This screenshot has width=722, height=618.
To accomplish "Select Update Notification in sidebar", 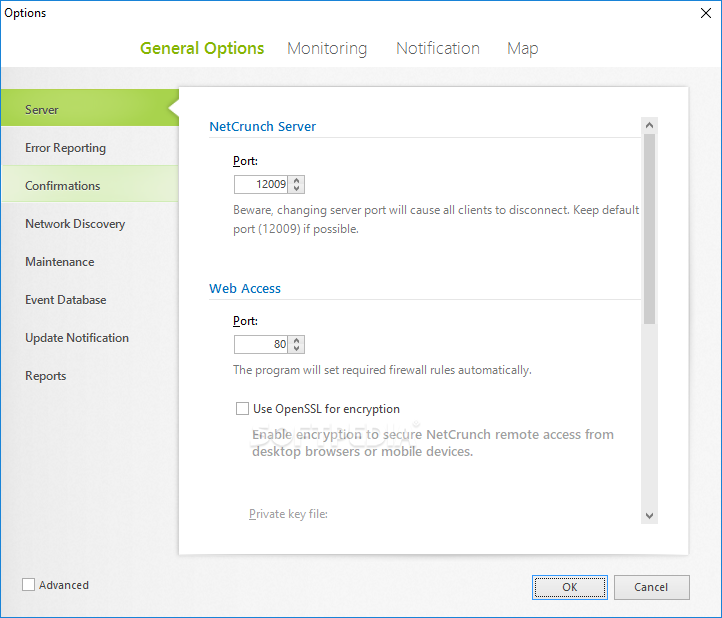I will point(90,338).
